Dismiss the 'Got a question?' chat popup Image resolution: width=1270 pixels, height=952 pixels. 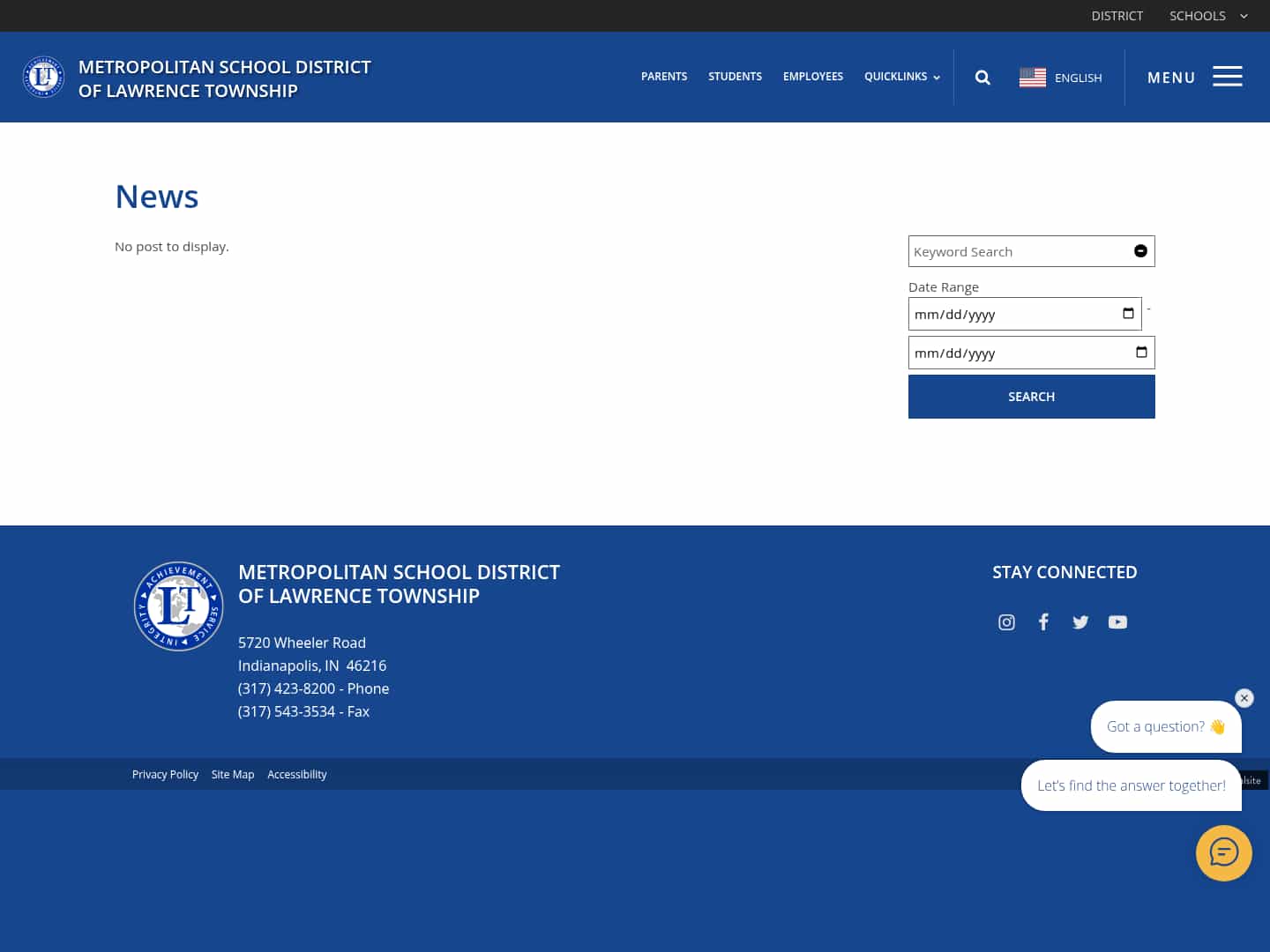(1244, 698)
